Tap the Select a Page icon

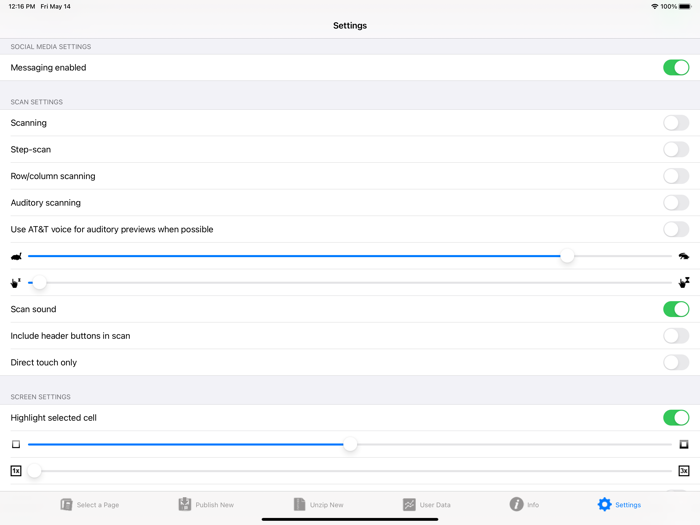(67, 504)
